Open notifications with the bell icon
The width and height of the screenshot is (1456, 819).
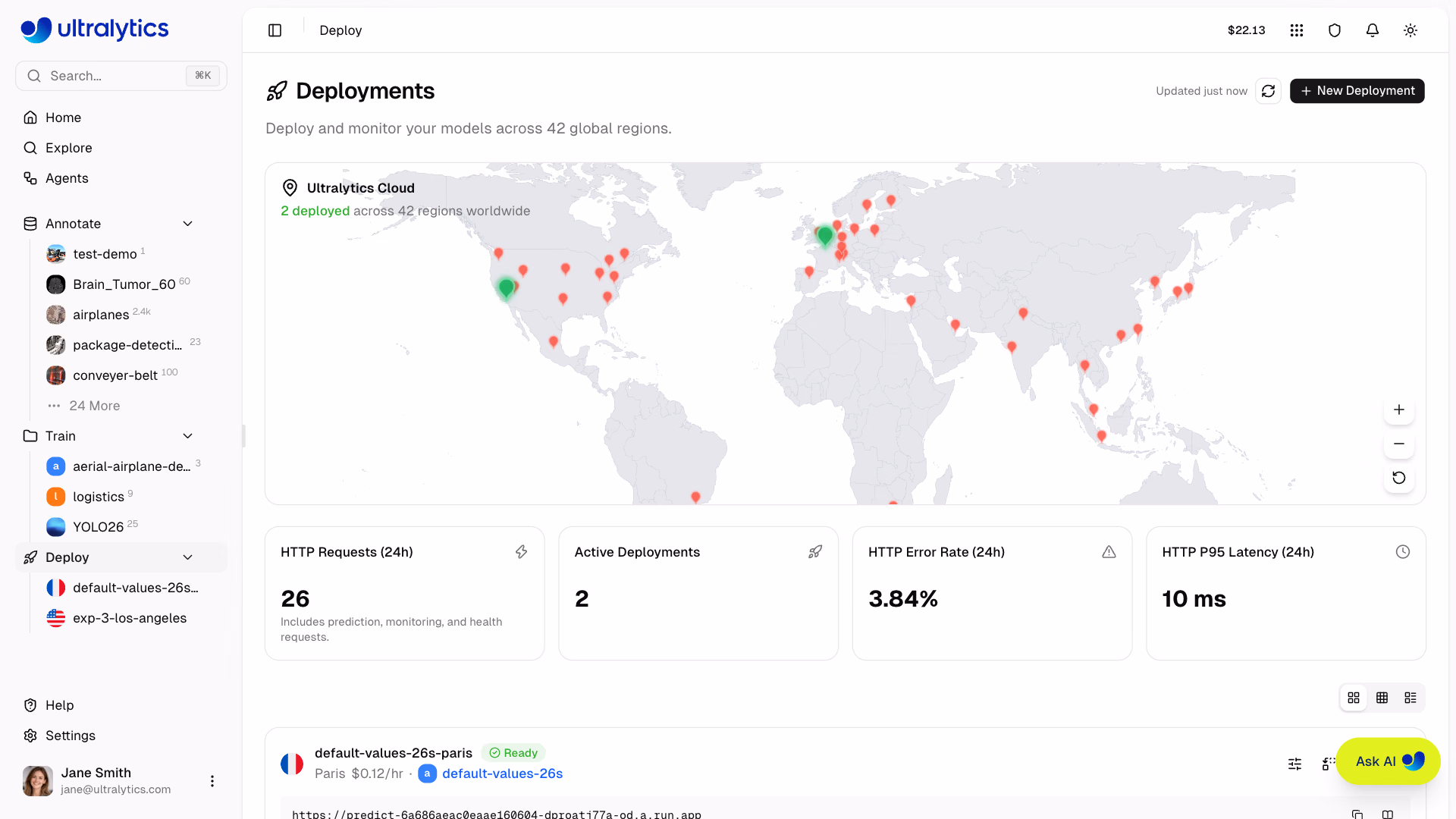[x=1373, y=30]
